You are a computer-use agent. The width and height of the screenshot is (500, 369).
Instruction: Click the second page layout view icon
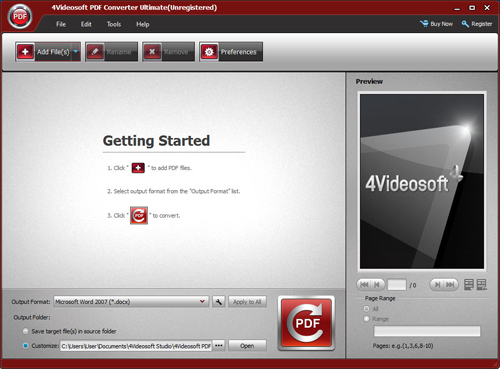tap(482, 285)
